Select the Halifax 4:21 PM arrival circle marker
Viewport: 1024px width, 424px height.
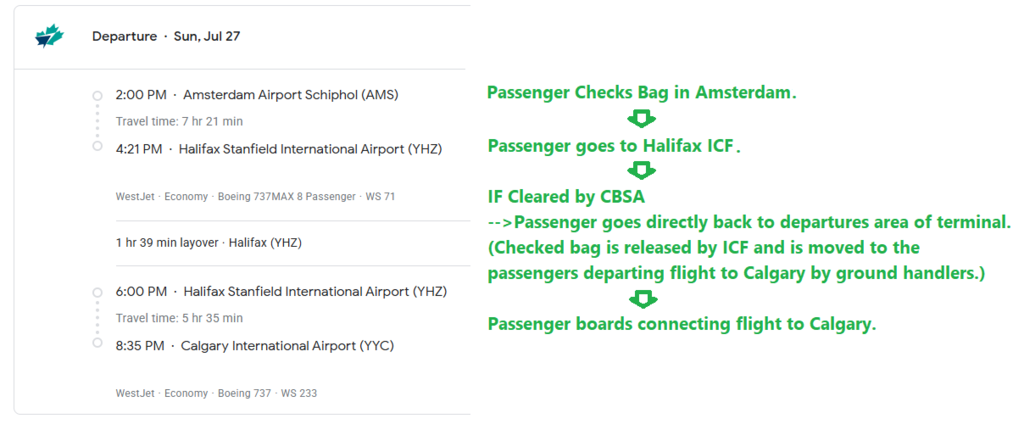pos(97,146)
